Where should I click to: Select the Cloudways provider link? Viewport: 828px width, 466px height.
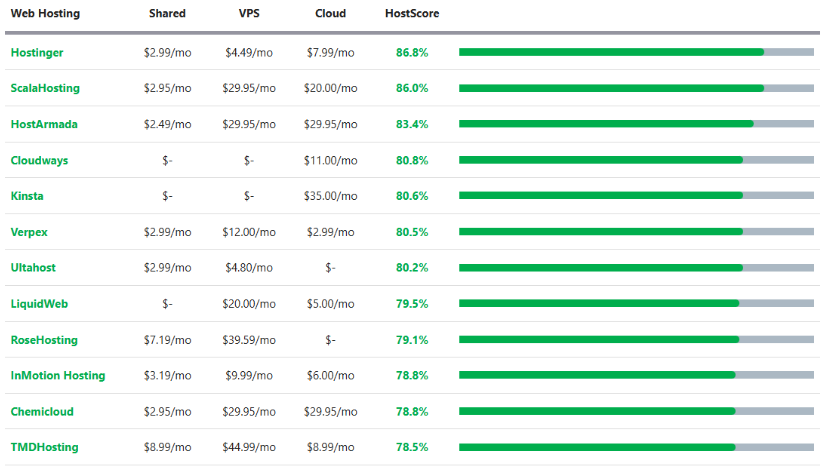click(x=39, y=160)
